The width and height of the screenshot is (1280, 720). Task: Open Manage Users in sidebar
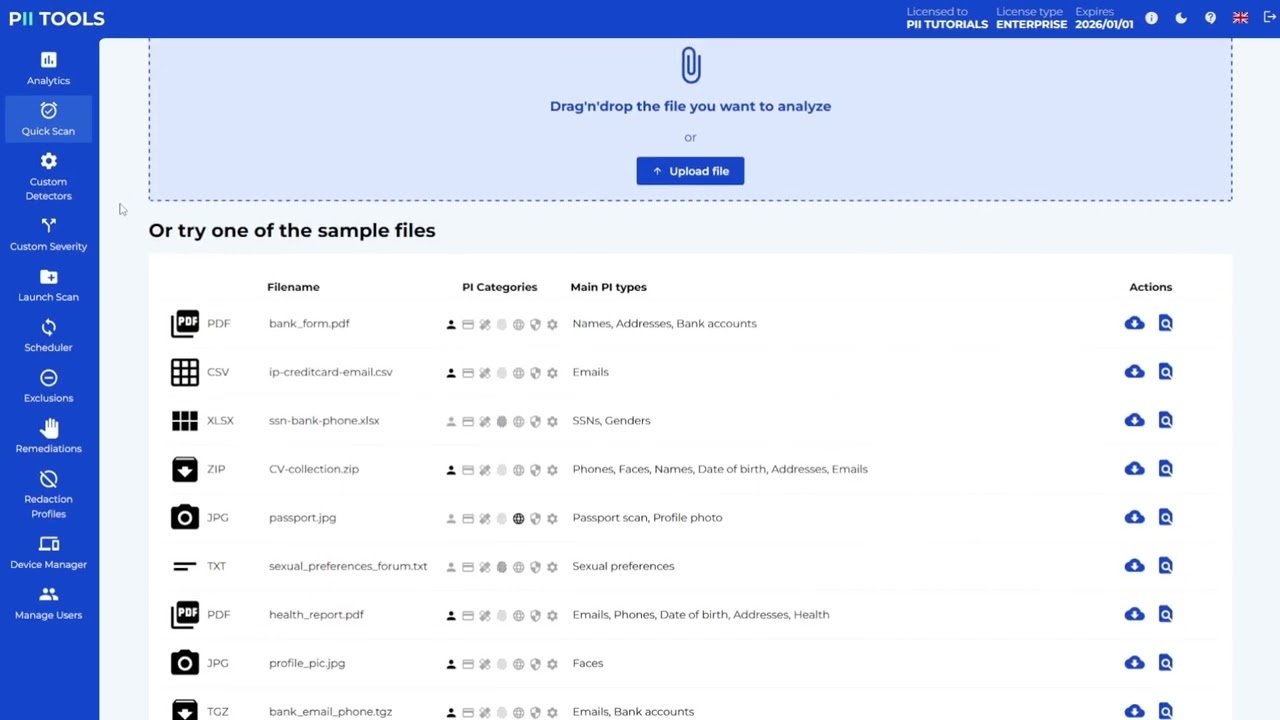(48, 603)
